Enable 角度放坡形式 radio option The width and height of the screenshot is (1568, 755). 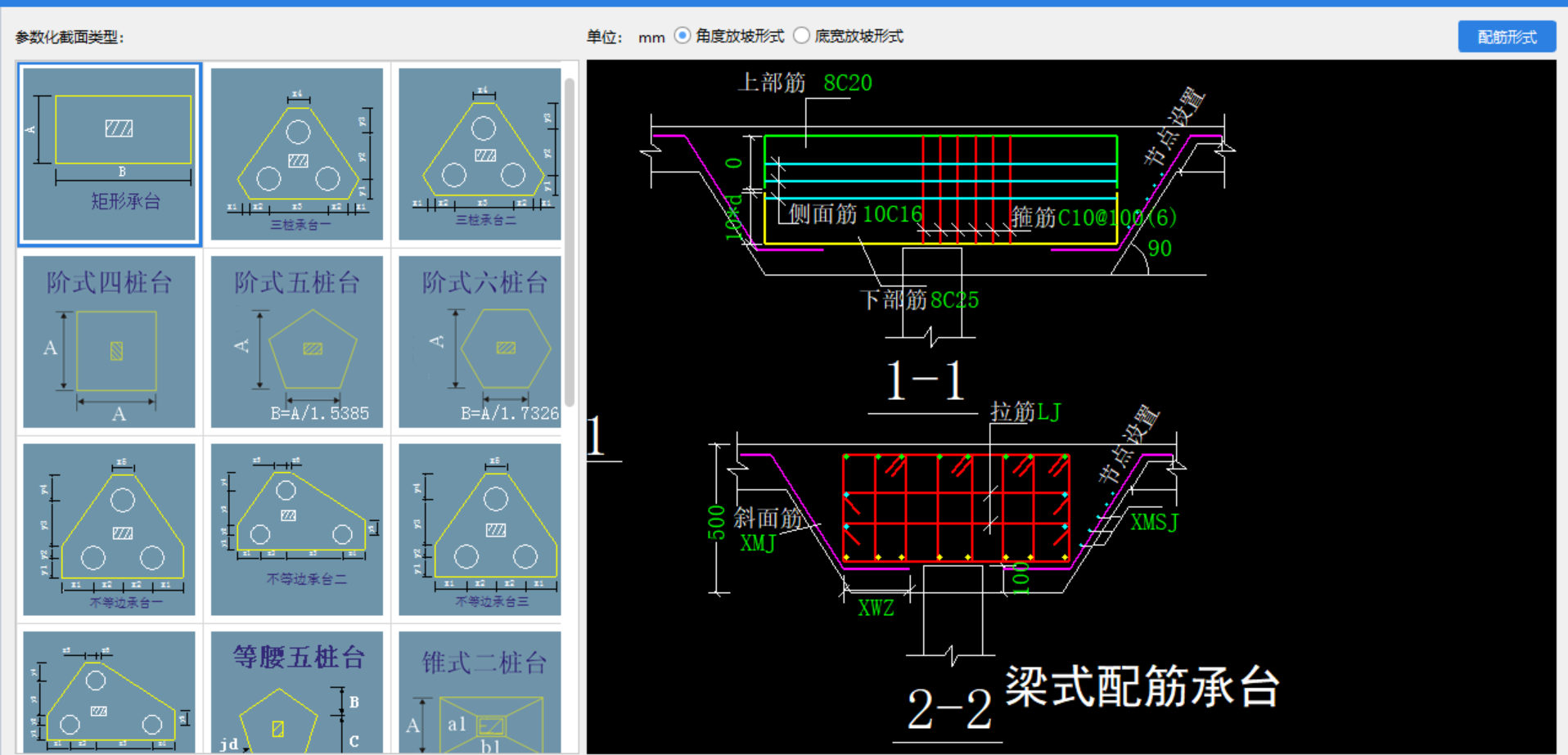(683, 36)
